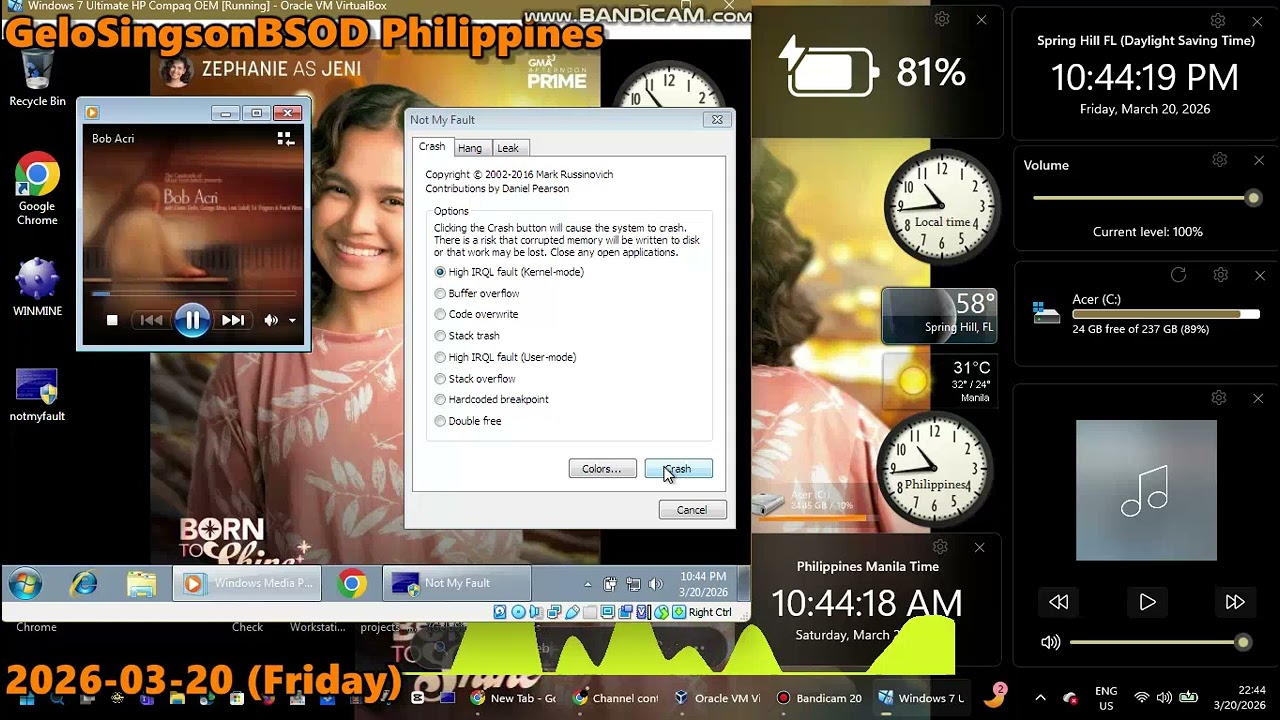Switch to the Hang tab

click(x=470, y=148)
